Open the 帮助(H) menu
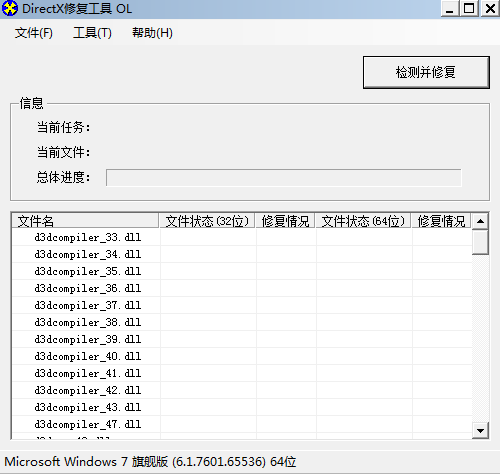The image size is (500, 474). coord(152,33)
